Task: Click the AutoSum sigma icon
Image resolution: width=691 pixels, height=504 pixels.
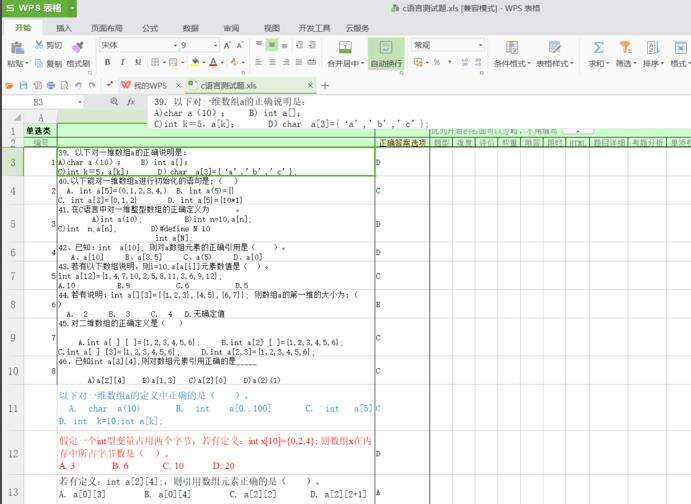Action: [x=598, y=48]
